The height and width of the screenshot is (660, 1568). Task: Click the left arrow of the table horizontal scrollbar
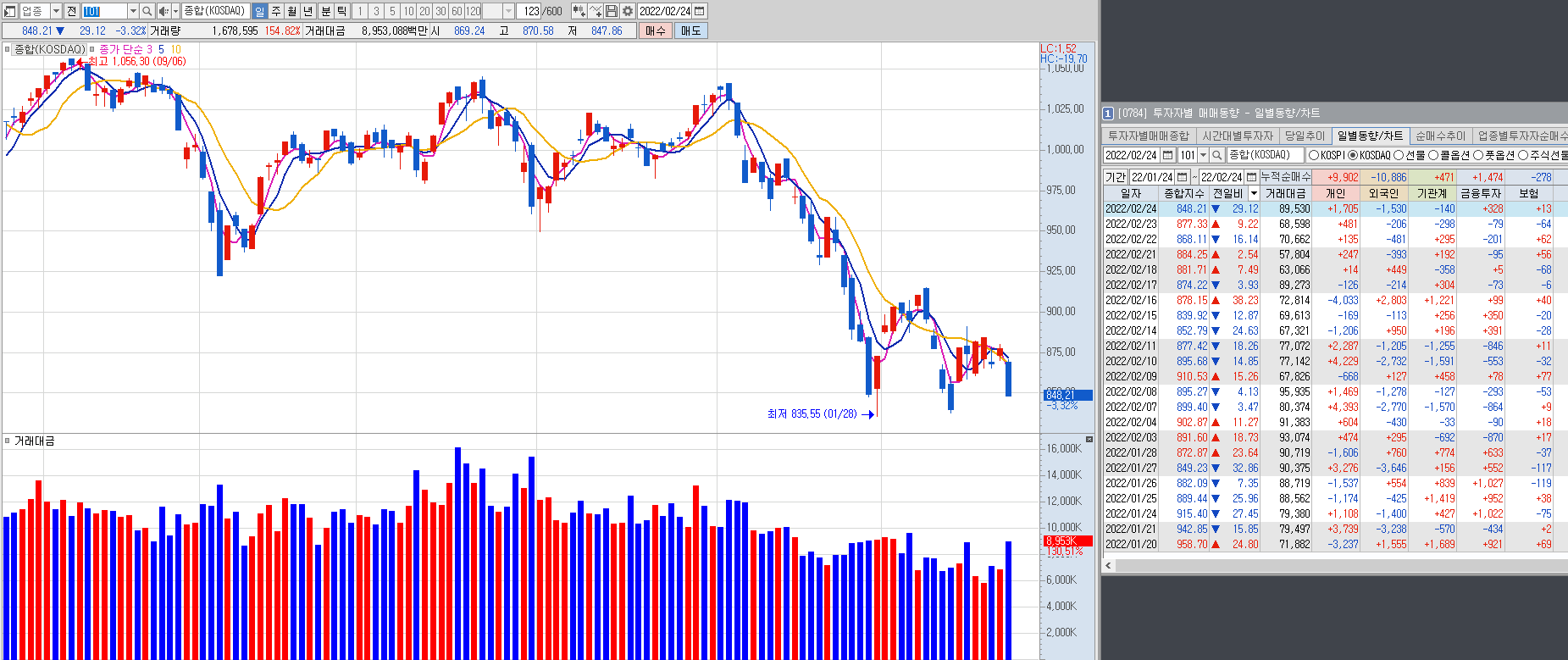(x=1109, y=564)
